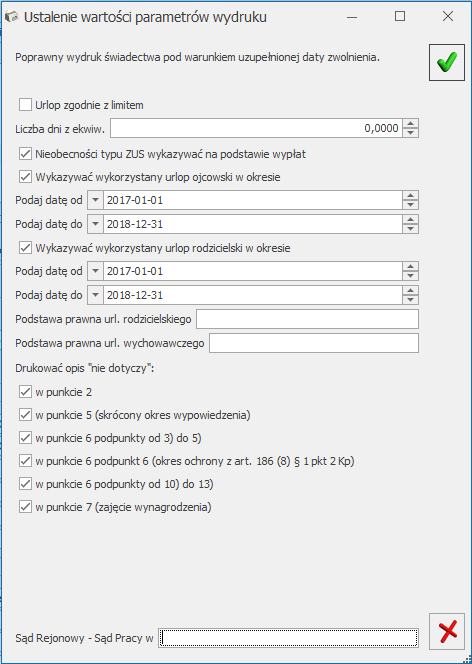Focus the Sąd Rejonowy - Sąd Pracy field
Image resolution: width=472 pixels, height=664 pixels.
[289, 638]
